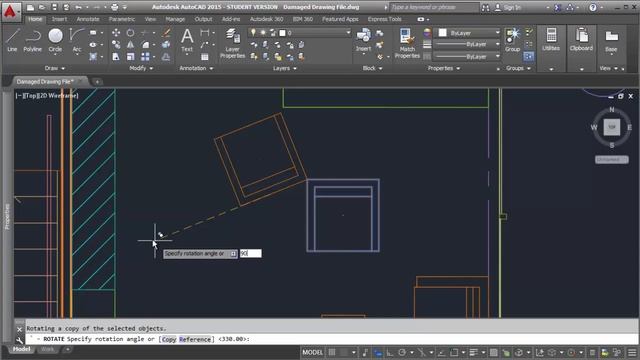640x360 pixels.
Task: Select the Array tool
Action: (145, 57)
